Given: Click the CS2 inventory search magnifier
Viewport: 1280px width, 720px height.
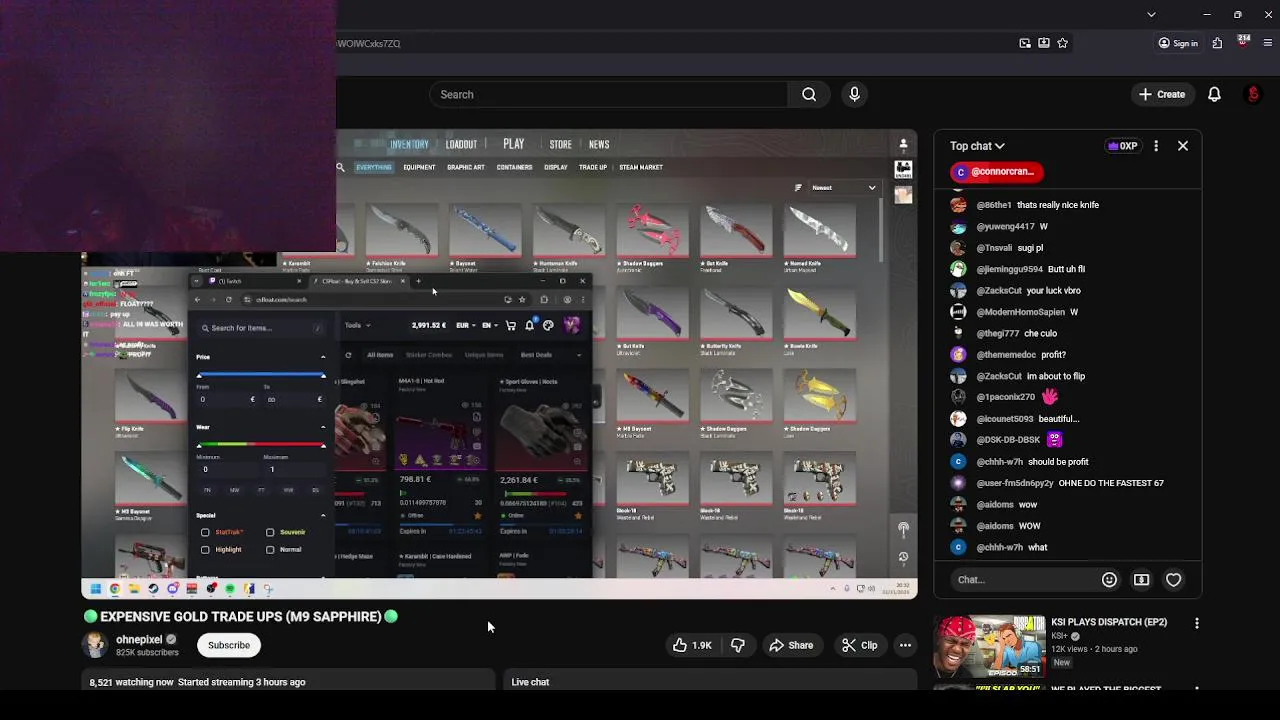Looking at the screenshot, I should pos(340,168).
